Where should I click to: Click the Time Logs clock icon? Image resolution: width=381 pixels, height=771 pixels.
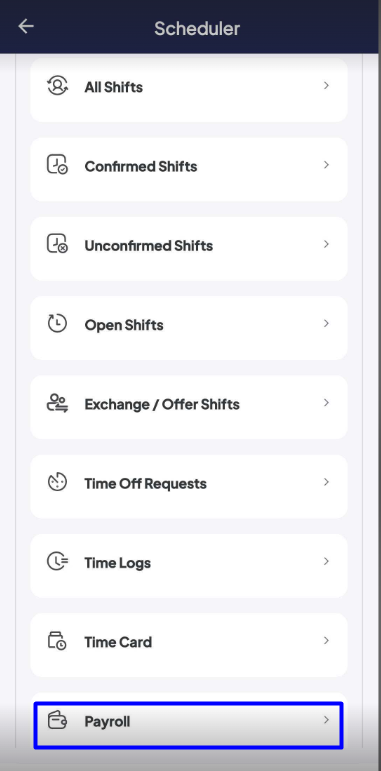[x=58, y=562]
